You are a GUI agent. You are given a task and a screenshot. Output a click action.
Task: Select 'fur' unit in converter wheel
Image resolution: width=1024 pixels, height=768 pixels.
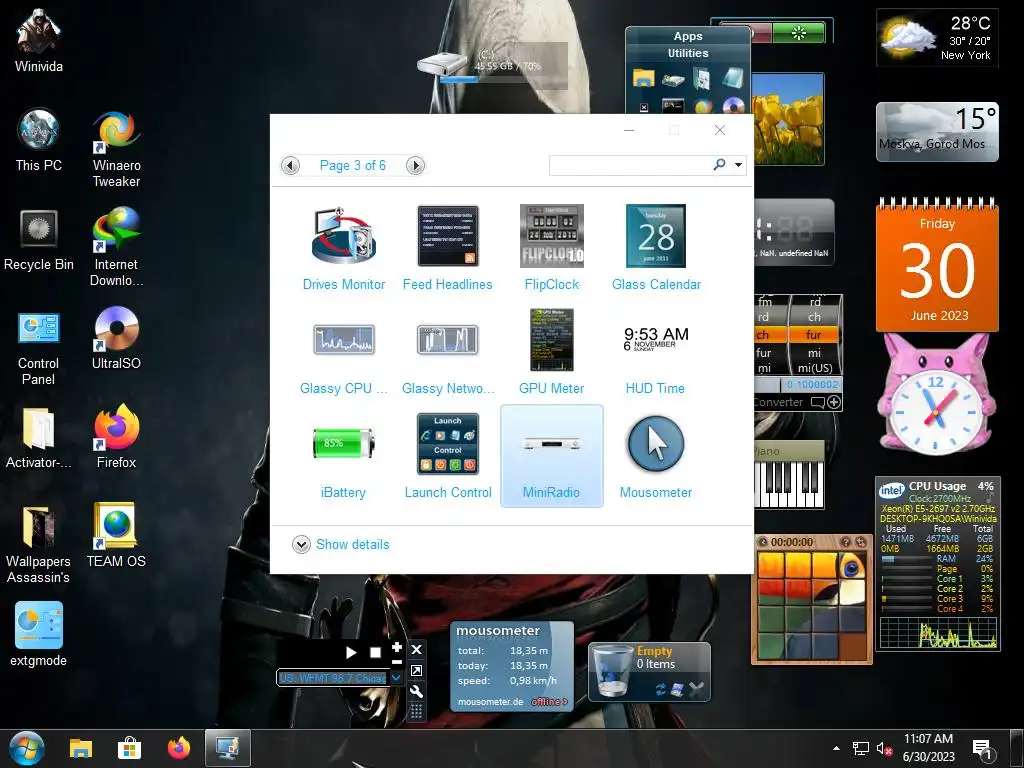[x=814, y=335]
